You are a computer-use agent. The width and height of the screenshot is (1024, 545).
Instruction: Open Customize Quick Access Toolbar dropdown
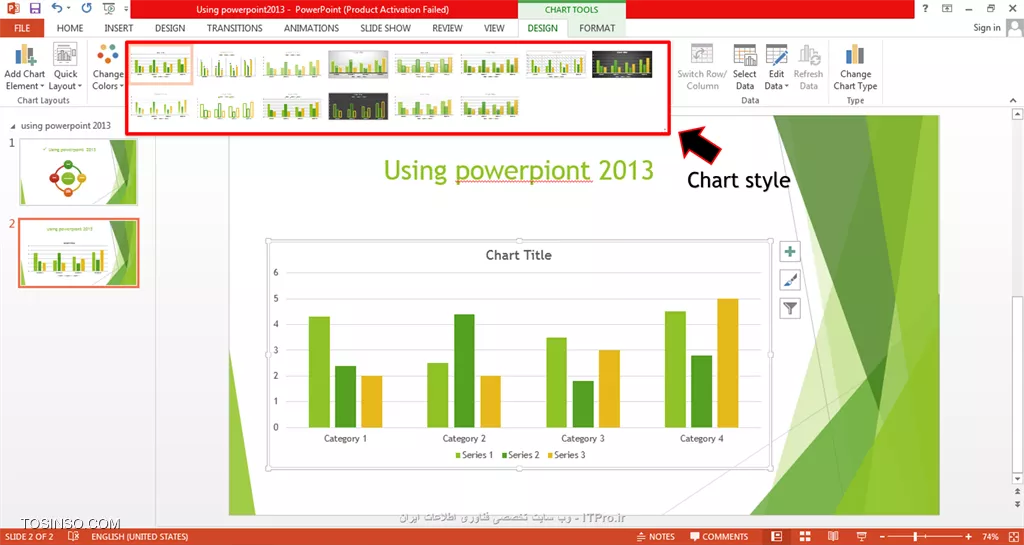pos(125,9)
